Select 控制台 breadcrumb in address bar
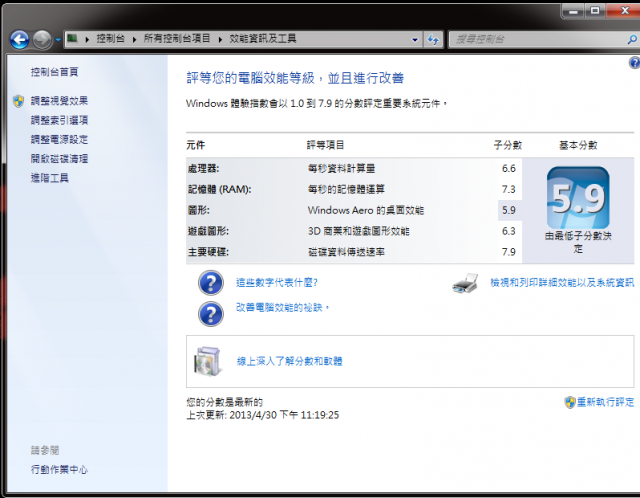 pyautogui.click(x=110, y=38)
